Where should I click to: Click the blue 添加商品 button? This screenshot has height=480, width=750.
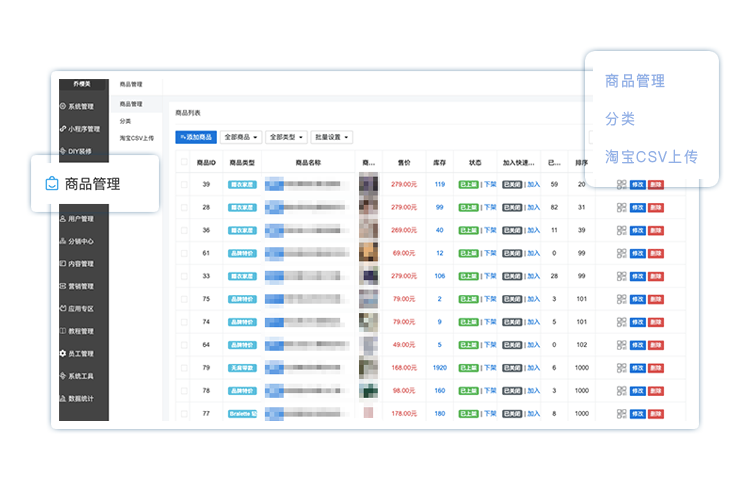pyautogui.click(x=196, y=137)
